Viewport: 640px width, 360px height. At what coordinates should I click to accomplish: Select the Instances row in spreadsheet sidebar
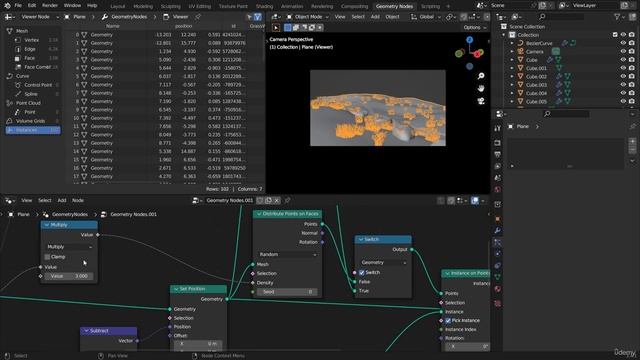(33, 130)
